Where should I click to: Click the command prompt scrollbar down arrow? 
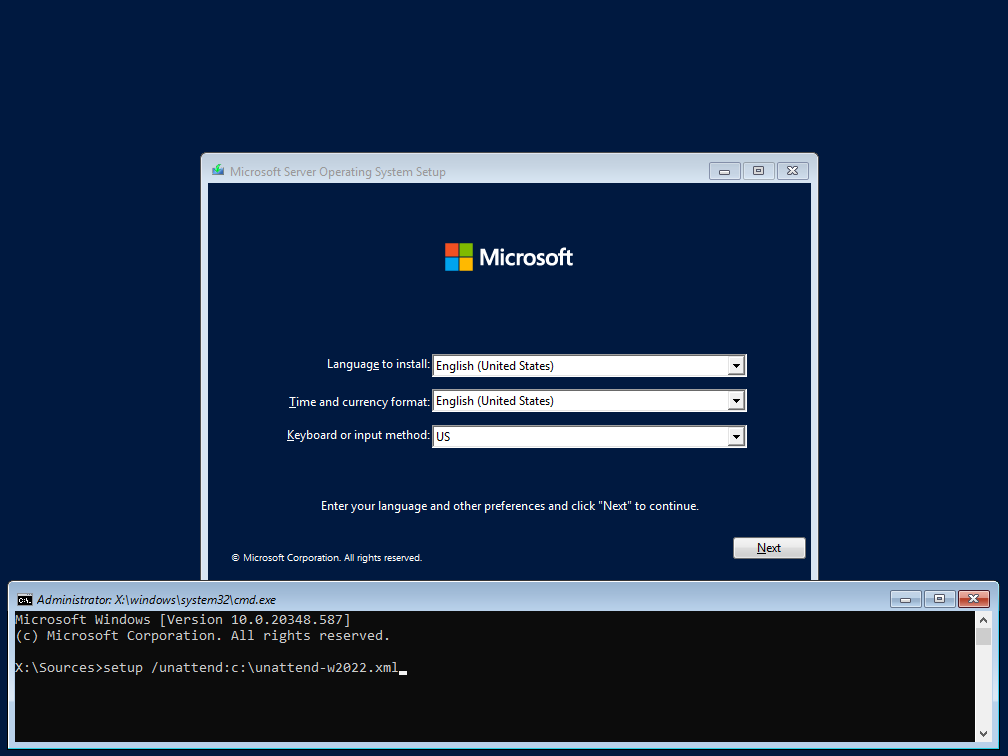[983, 734]
